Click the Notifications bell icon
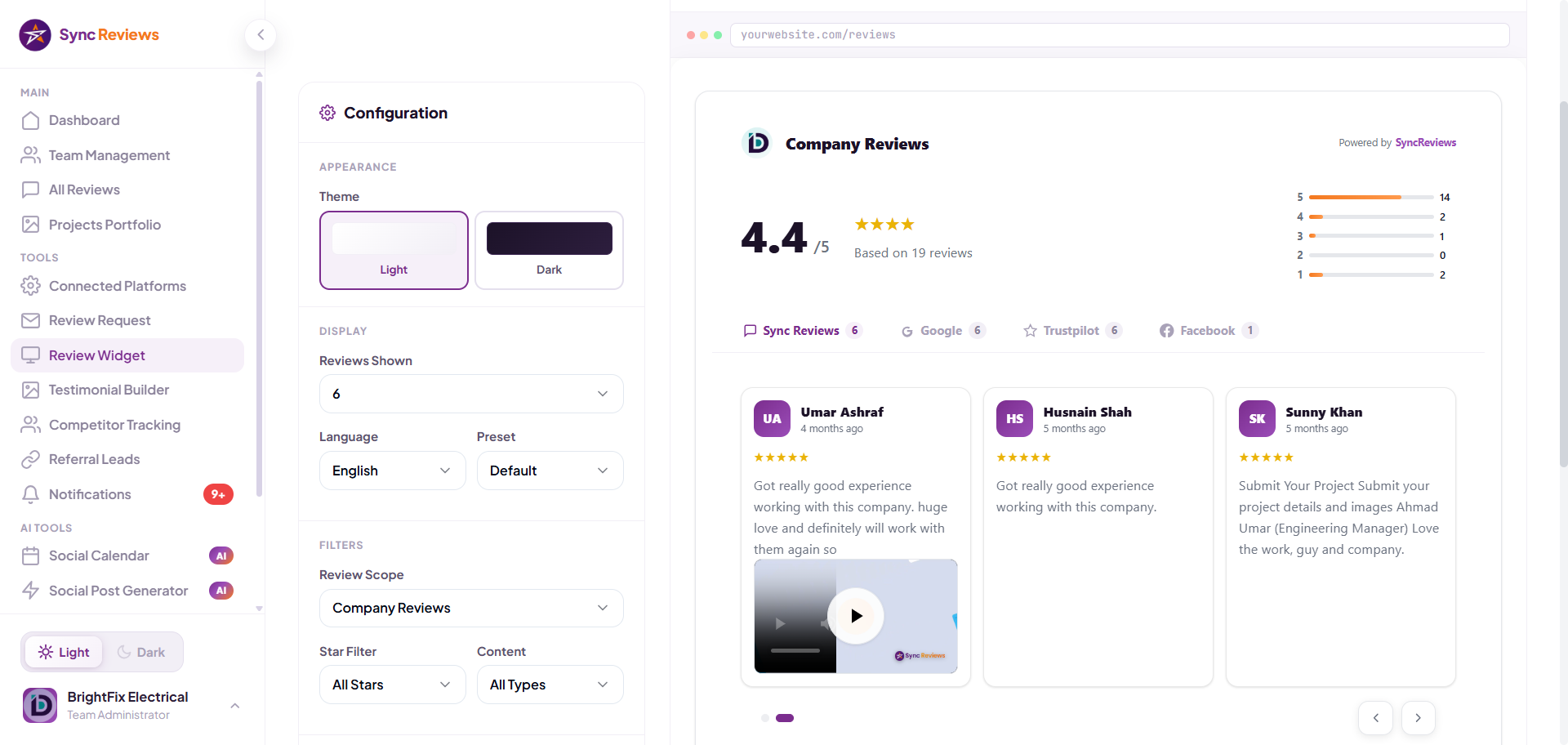Screen dimensions: 1568x745 click(31, 494)
